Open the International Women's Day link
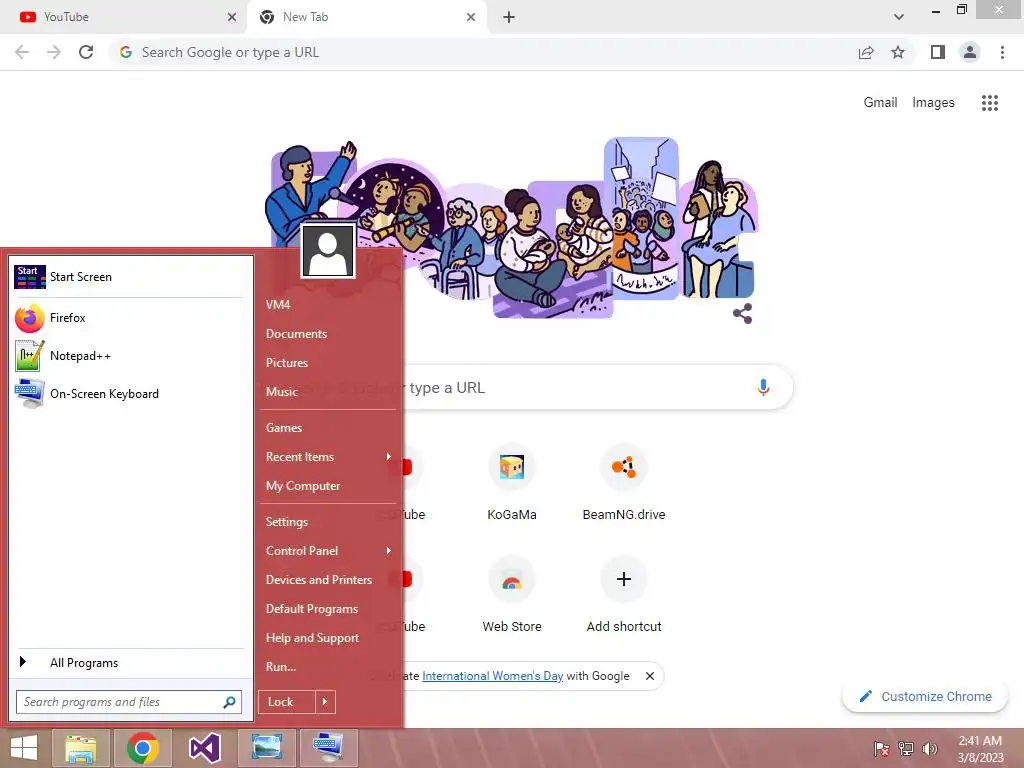Image resolution: width=1024 pixels, height=768 pixels. (492, 676)
